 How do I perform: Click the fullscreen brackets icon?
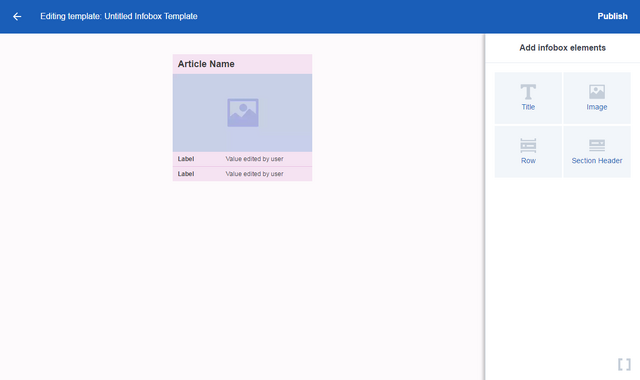pos(624,364)
